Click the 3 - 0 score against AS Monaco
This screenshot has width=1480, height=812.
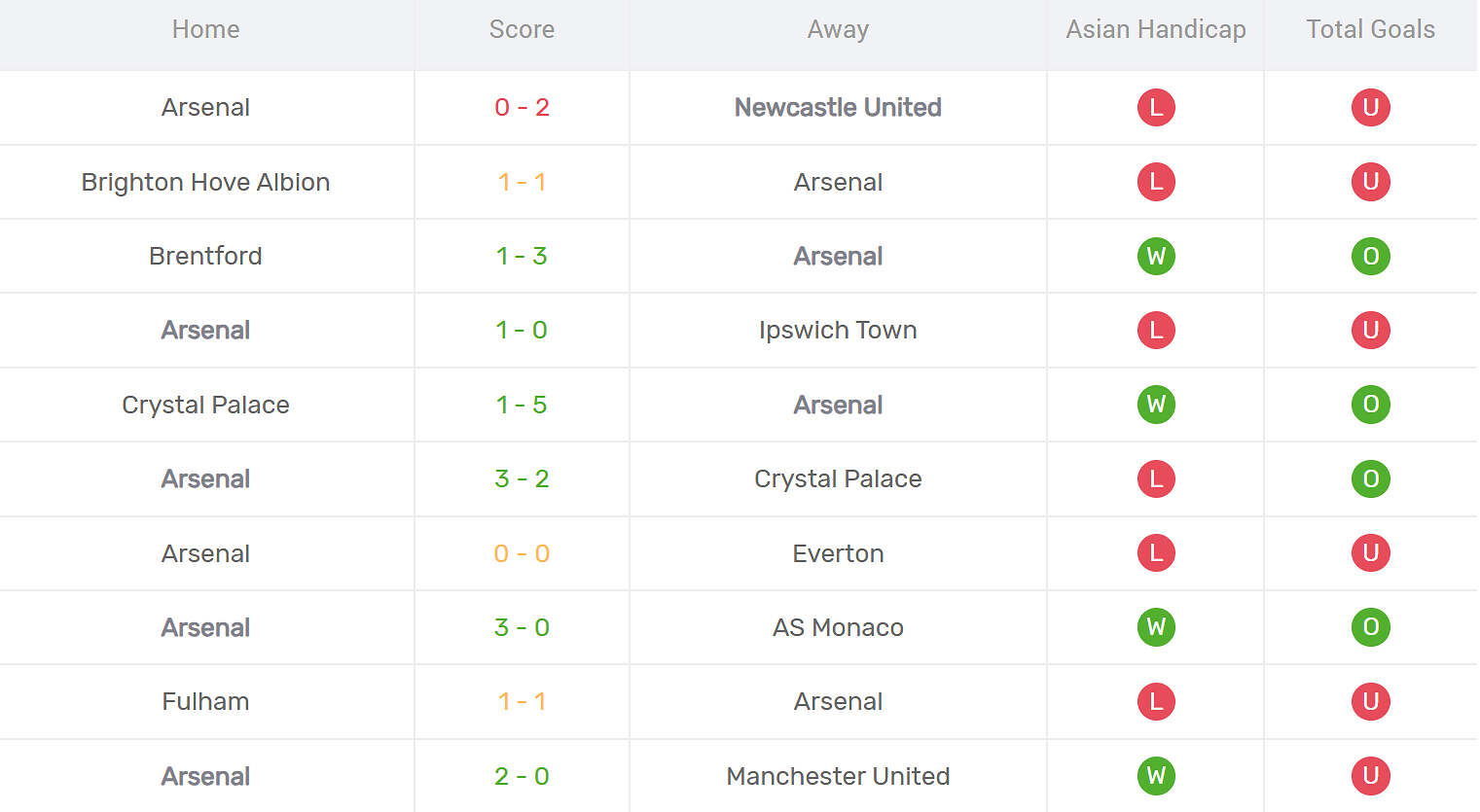pyautogui.click(x=522, y=627)
